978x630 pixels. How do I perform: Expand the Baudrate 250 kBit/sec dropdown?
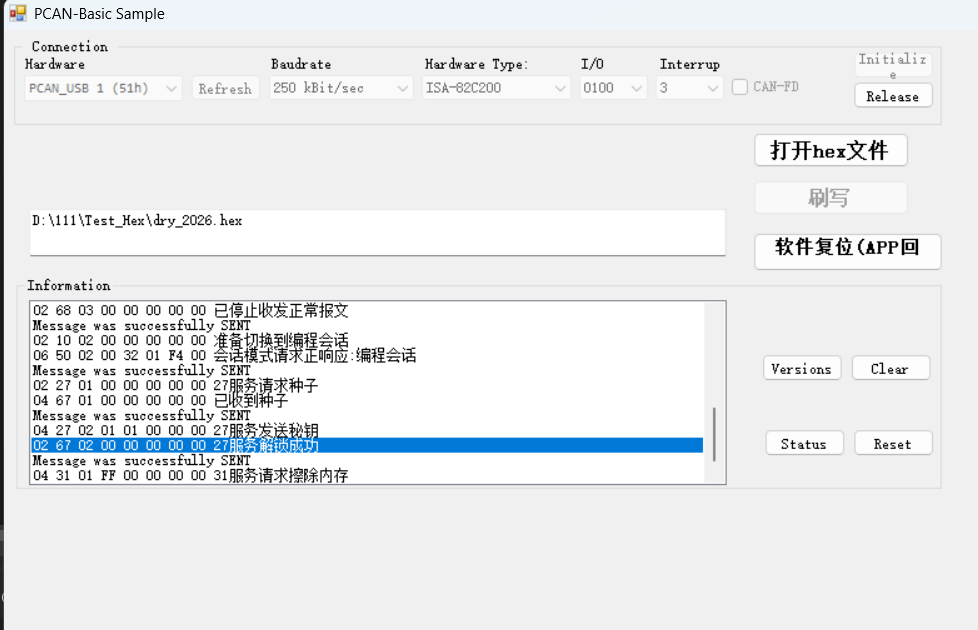340,88
